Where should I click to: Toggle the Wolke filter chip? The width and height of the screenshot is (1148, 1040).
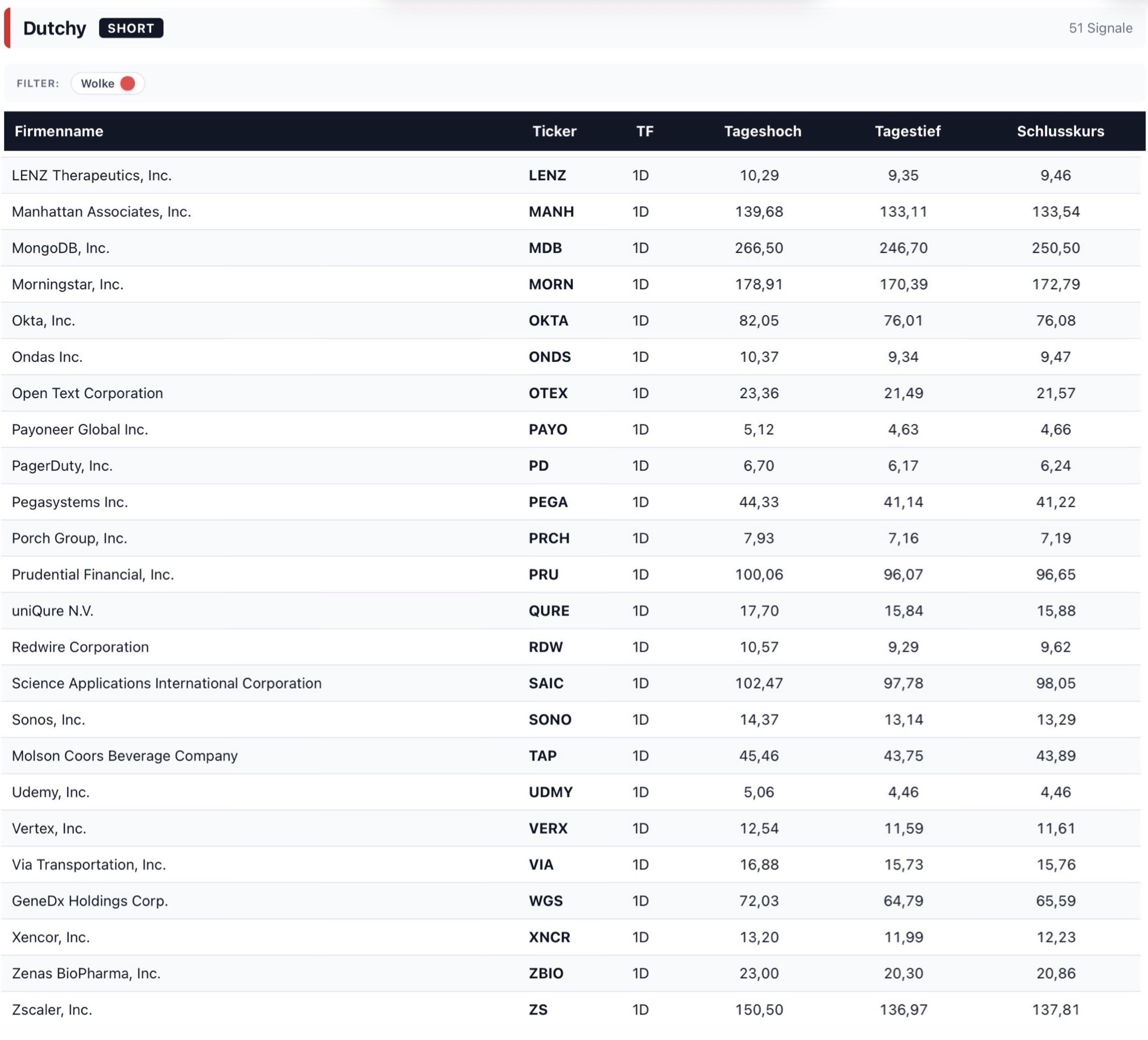coord(100,83)
